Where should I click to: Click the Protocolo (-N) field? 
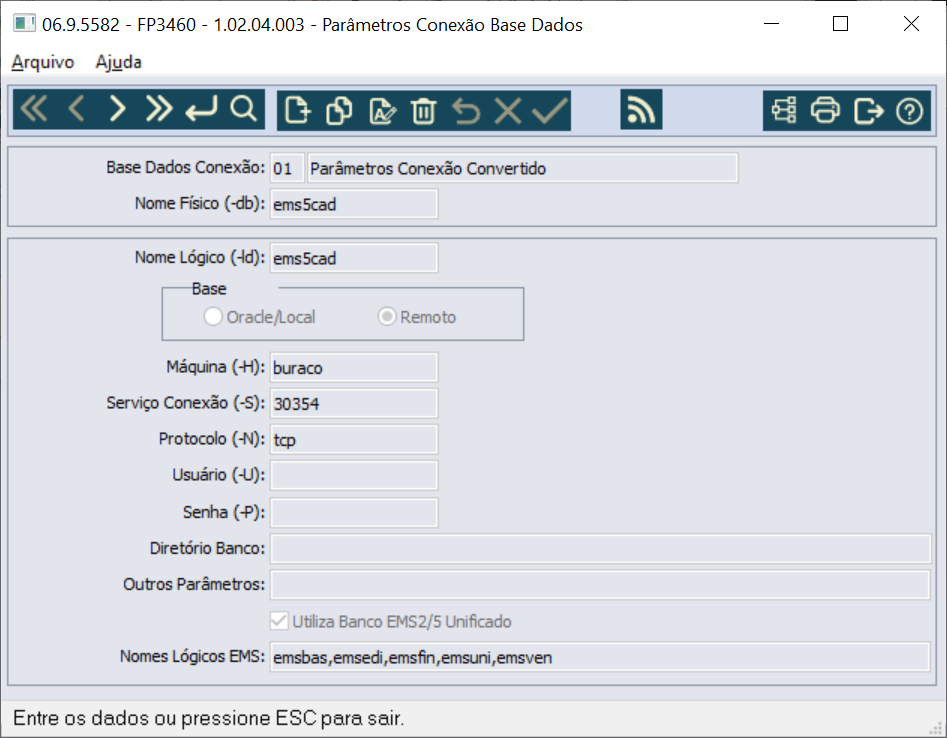coord(354,439)
